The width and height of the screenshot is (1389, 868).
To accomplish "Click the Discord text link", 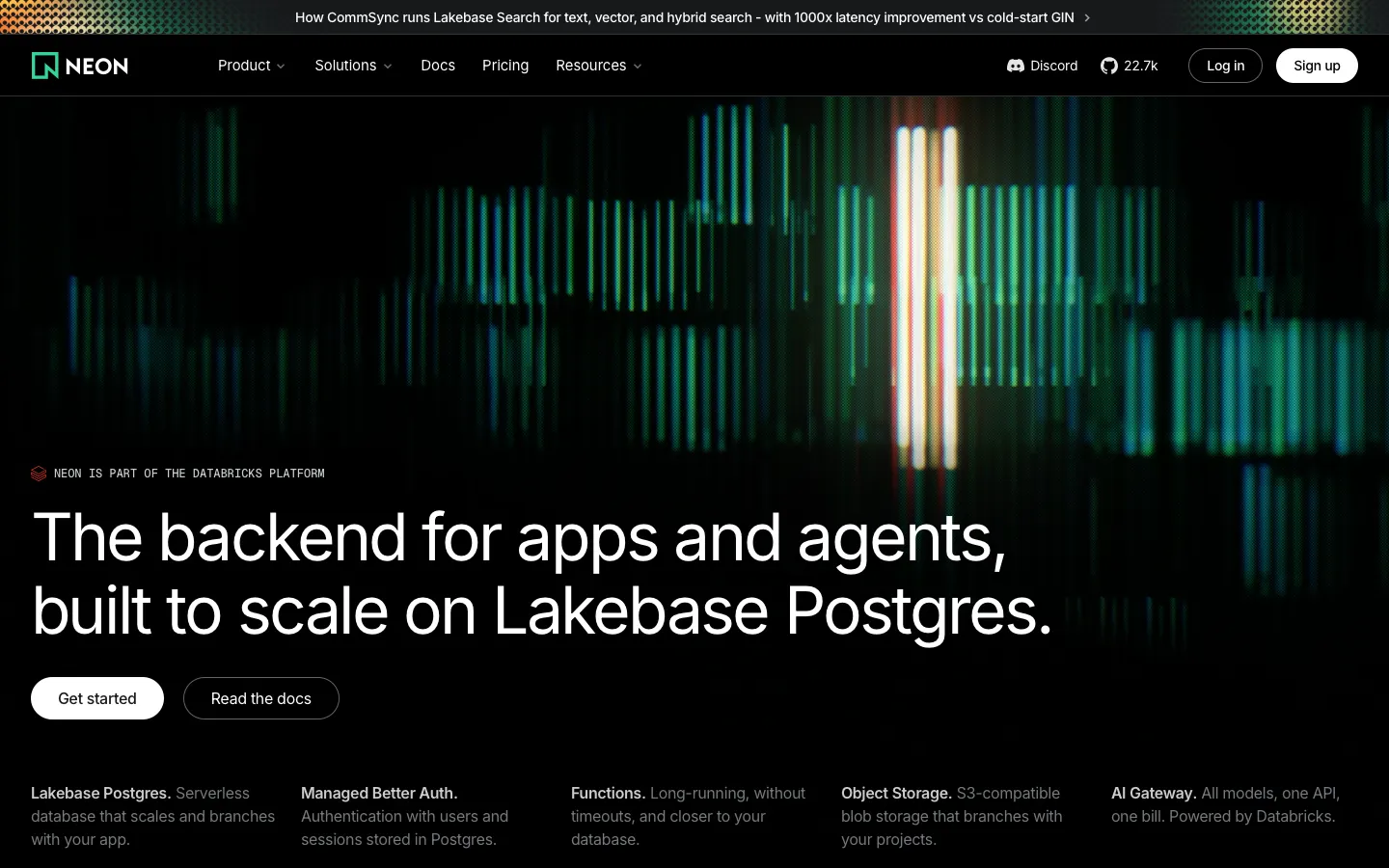I will (x=1053, y=66).
